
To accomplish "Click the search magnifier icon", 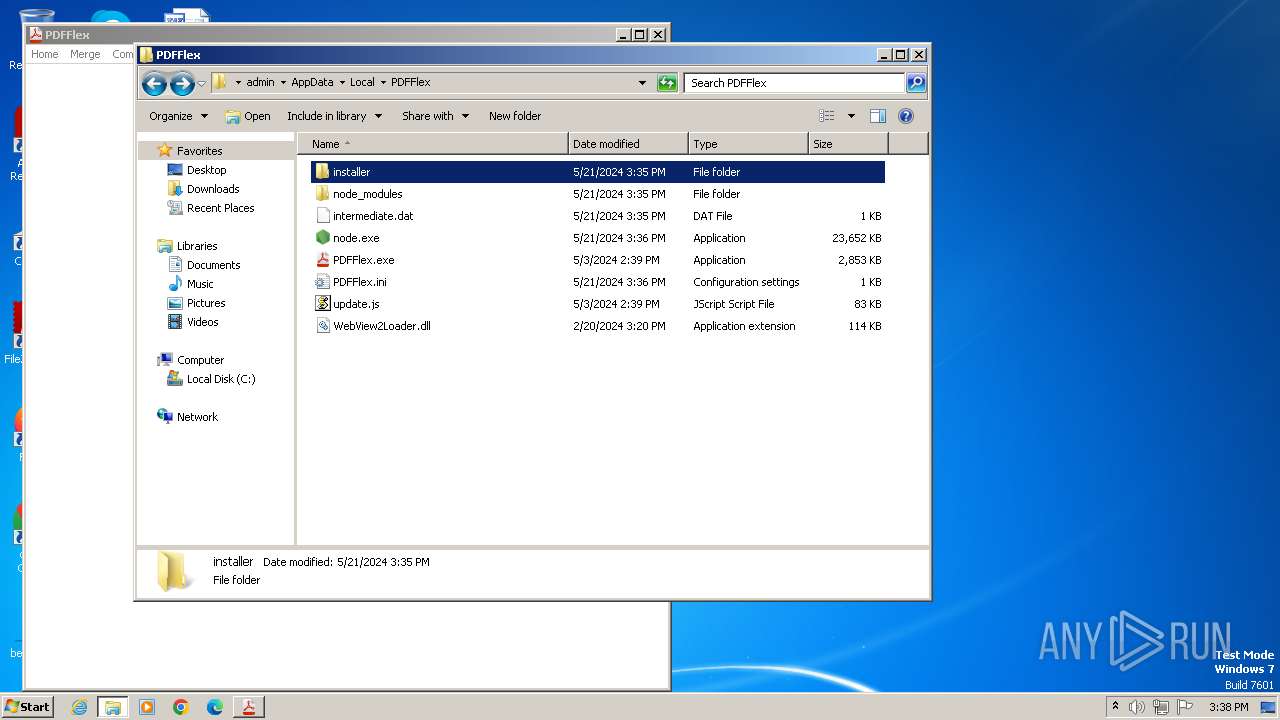I will tap(916, 83).
